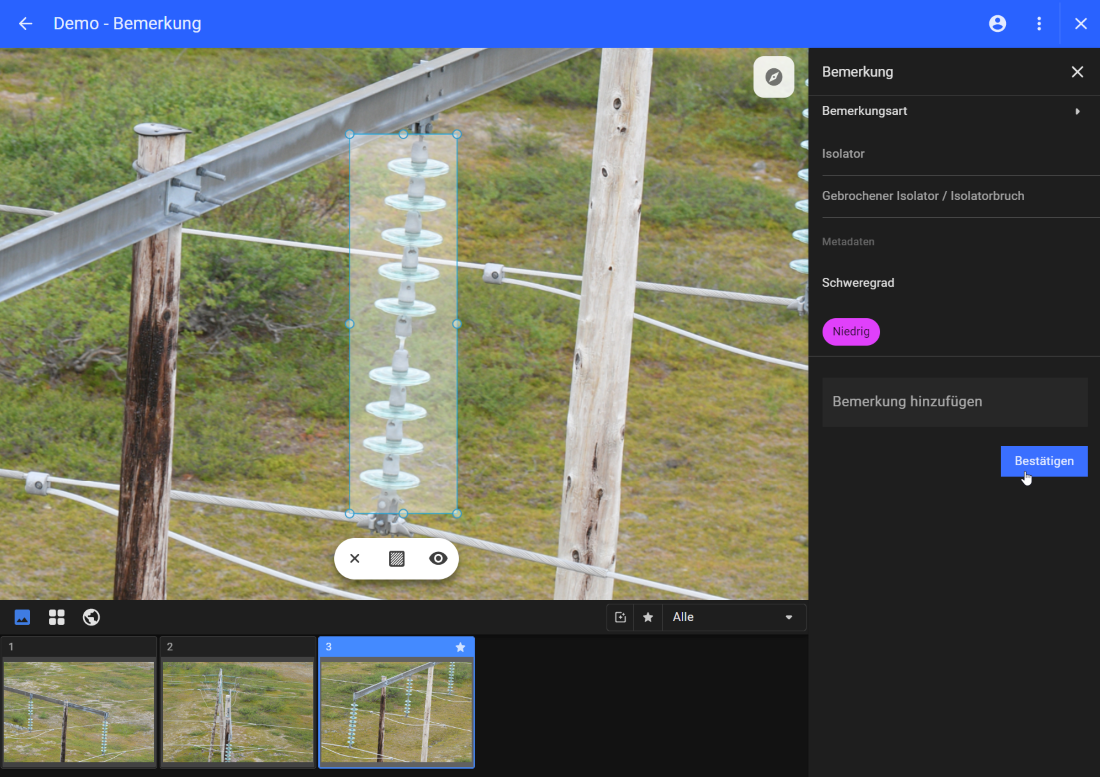Open the three-dot more options menu
The image size is (1100, 777).
[1039, 24]
